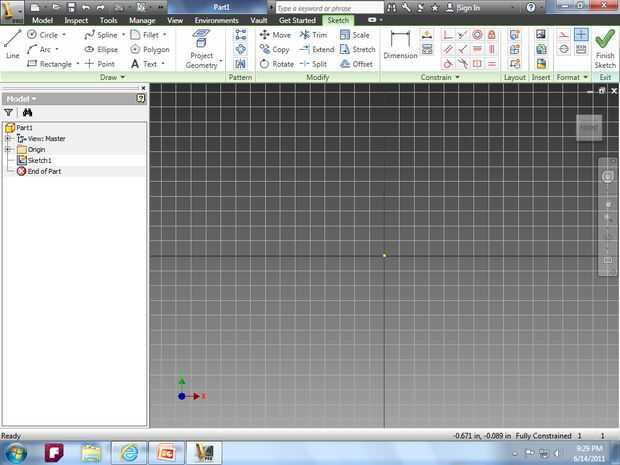Select the Arc tool
The width and height of the screenshot is (620, 465).
pyautogui.click(x=39, y=49)
